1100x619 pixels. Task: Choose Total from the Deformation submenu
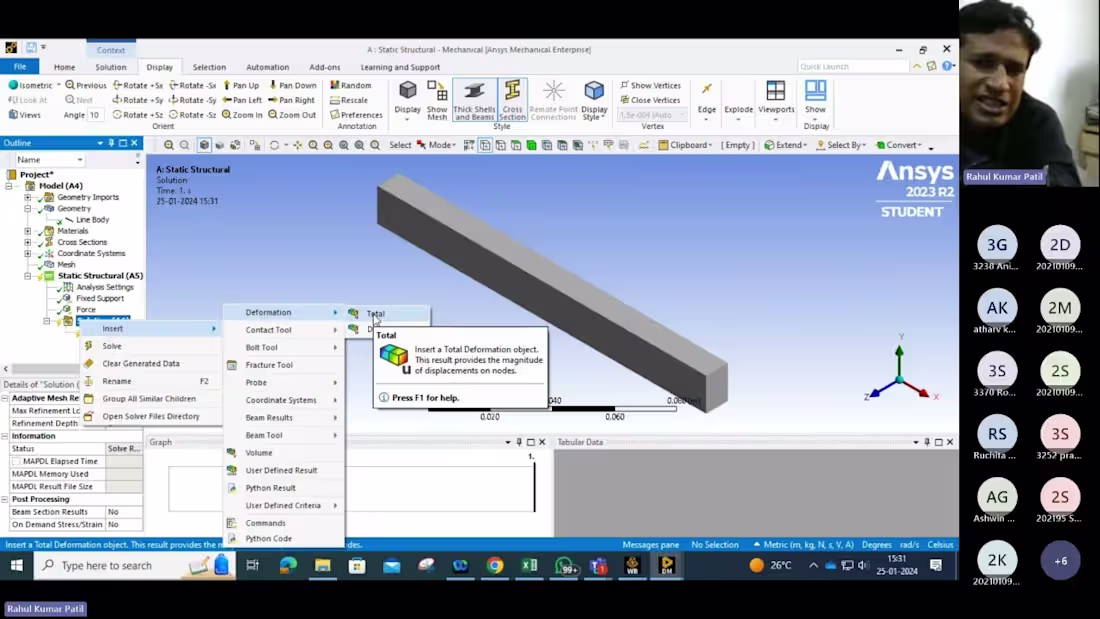click(x=377, y=313)
